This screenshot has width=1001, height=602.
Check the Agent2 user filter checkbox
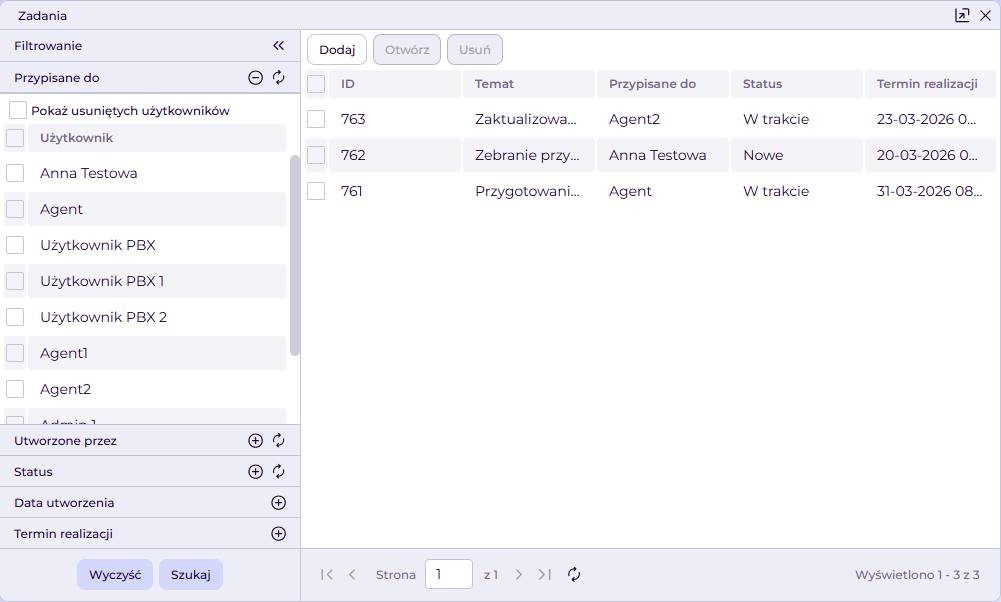click(x=15, y=389)
